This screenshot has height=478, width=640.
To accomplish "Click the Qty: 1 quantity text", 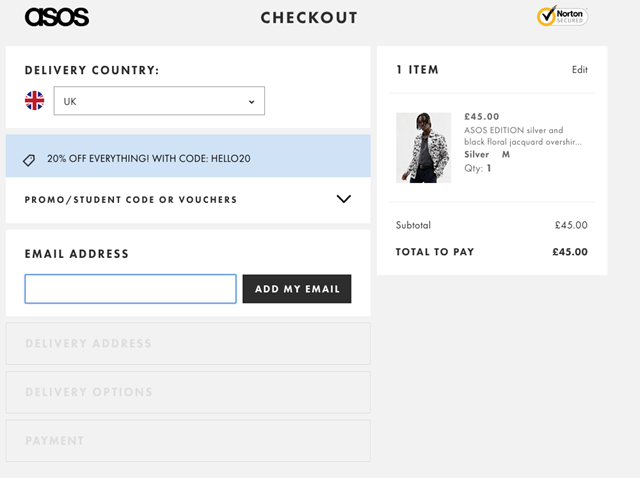I will pyautogui.click(x=478, y=168).
